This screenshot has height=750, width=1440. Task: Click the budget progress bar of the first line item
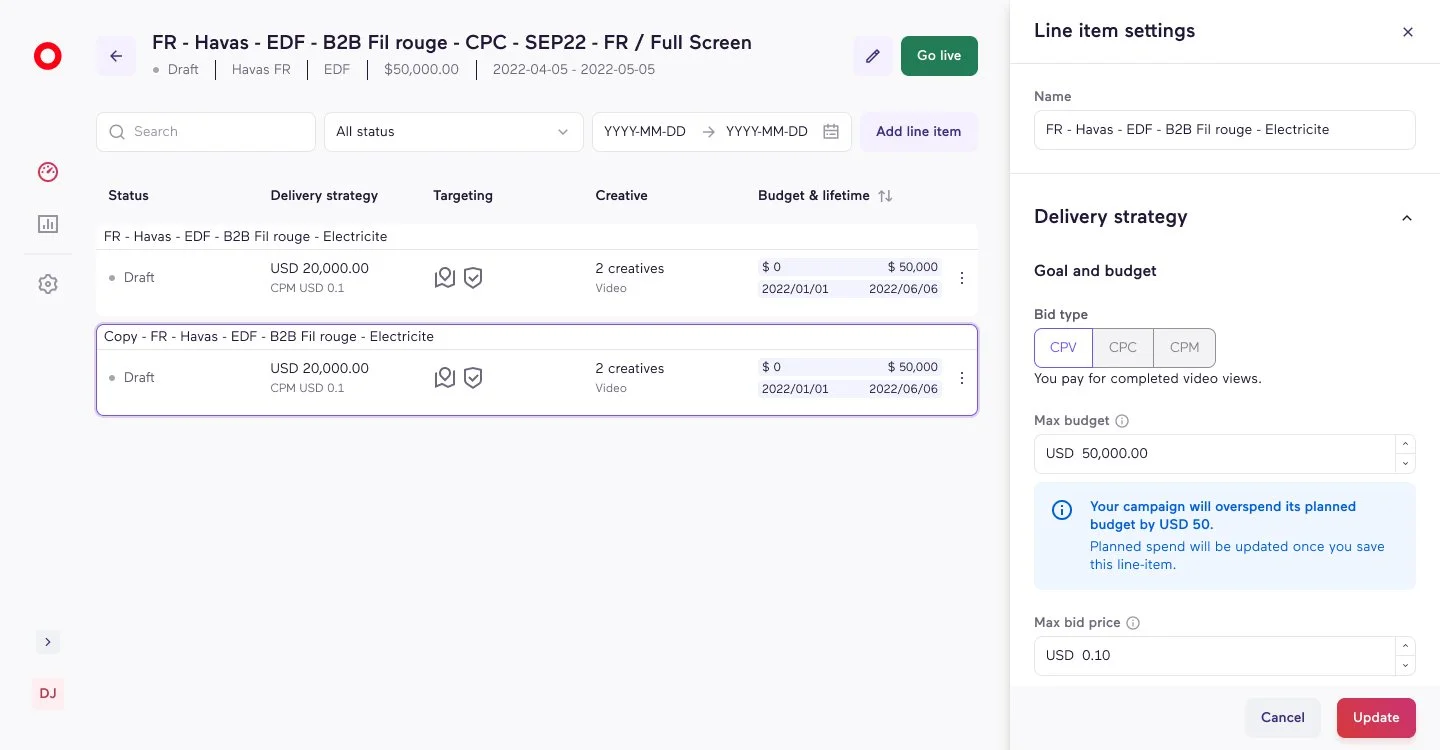pos(850,267)
